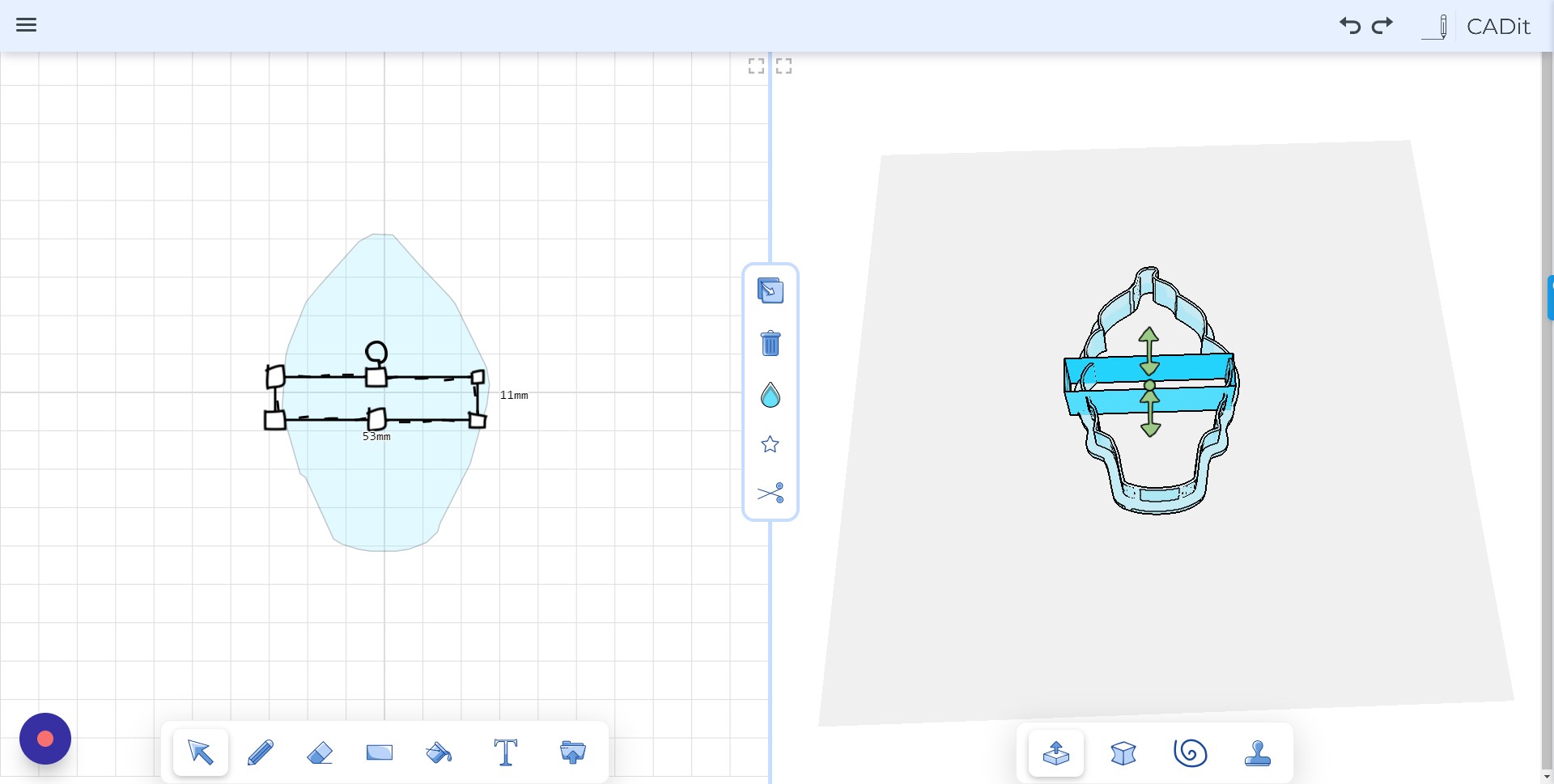Click the vertical scrollbar on right edge
Viewport: 1554px width, 784px height.
pyautogui.click(x=1548, y=413)
